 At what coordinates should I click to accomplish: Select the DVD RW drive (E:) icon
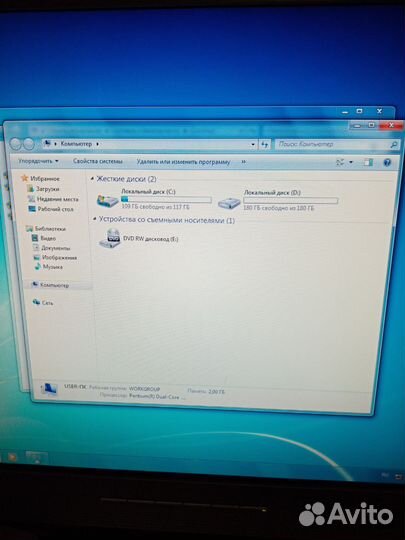pos(110,238)
